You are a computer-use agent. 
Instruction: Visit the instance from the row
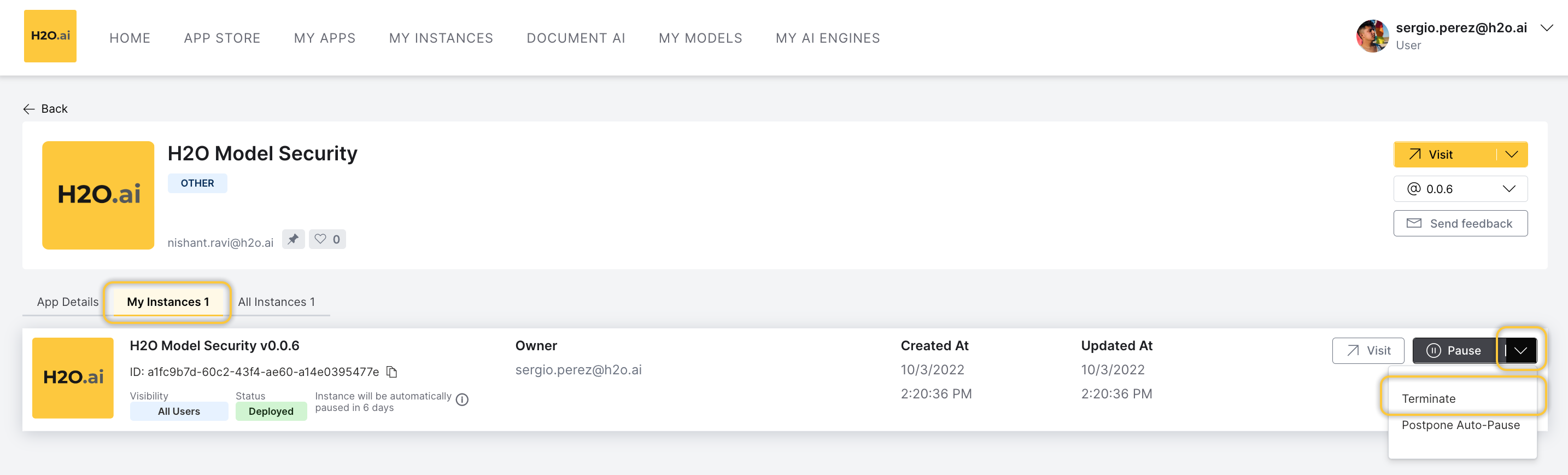[1367, 350]
